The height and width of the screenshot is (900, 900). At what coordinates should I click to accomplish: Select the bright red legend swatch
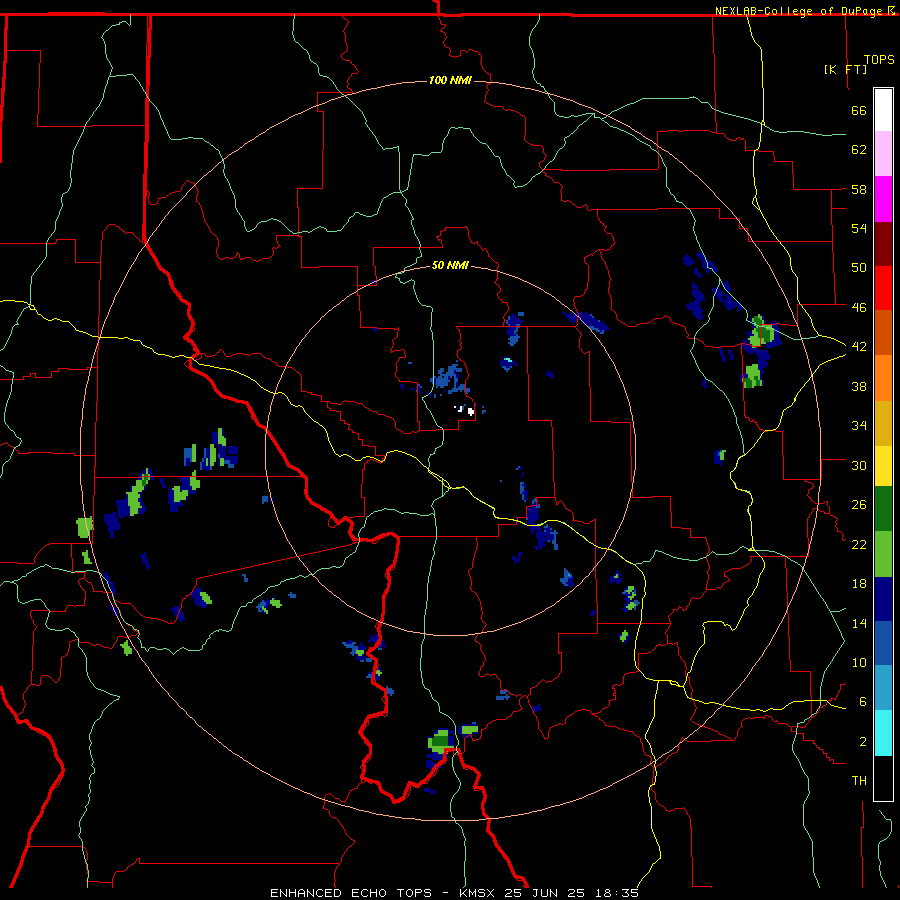883,288
